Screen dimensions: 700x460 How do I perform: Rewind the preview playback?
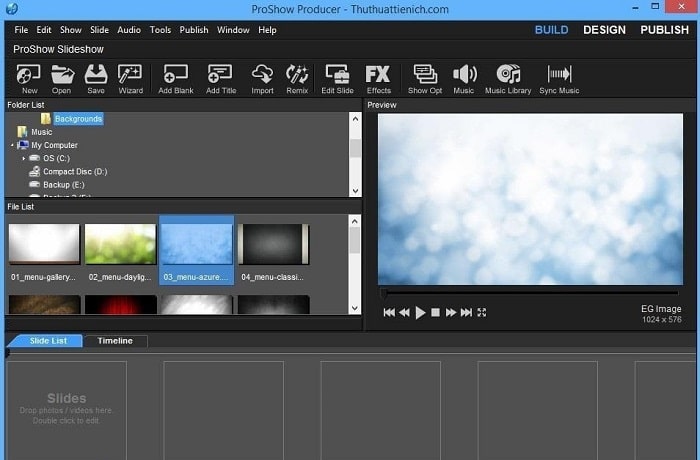[x=404, y=313]
